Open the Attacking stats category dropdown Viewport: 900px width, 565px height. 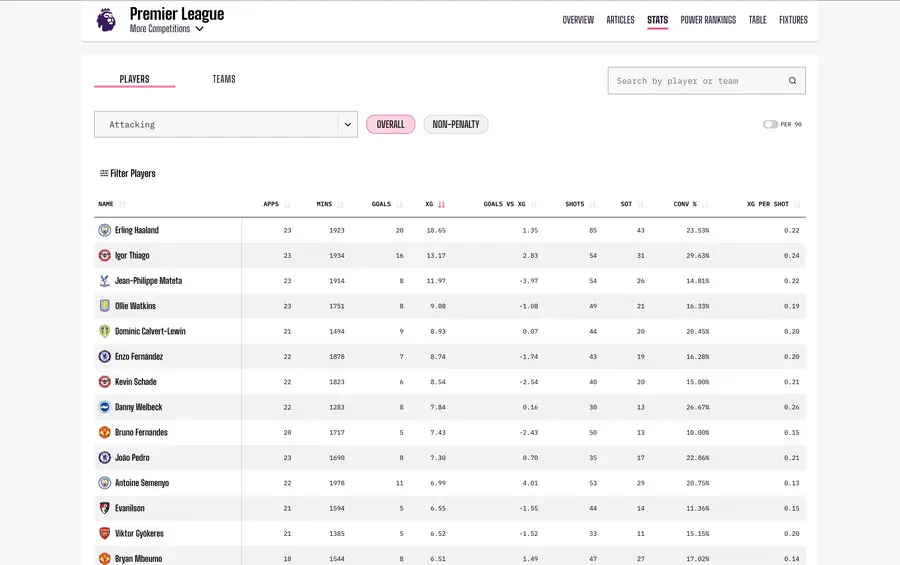pyautogui.click(x=226, y=124)
